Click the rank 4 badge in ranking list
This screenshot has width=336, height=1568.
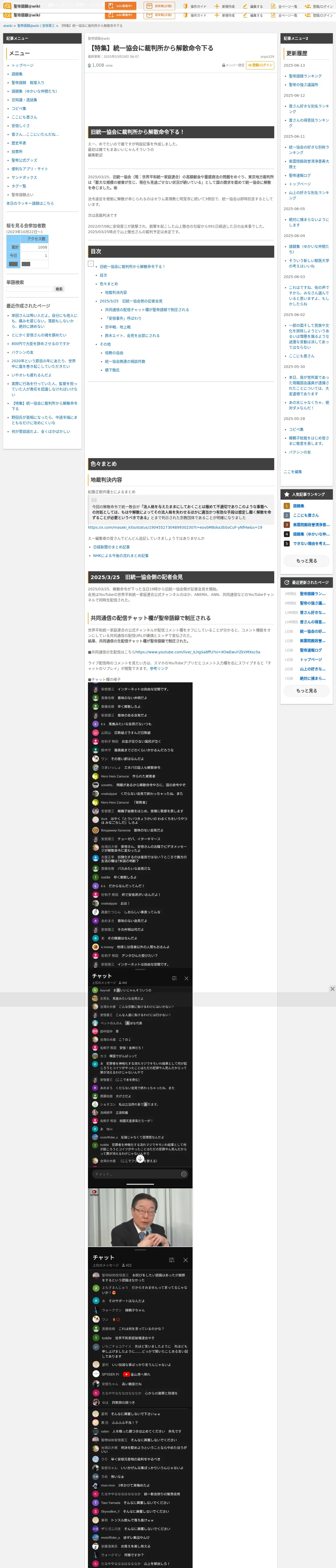tap(287, 534)
